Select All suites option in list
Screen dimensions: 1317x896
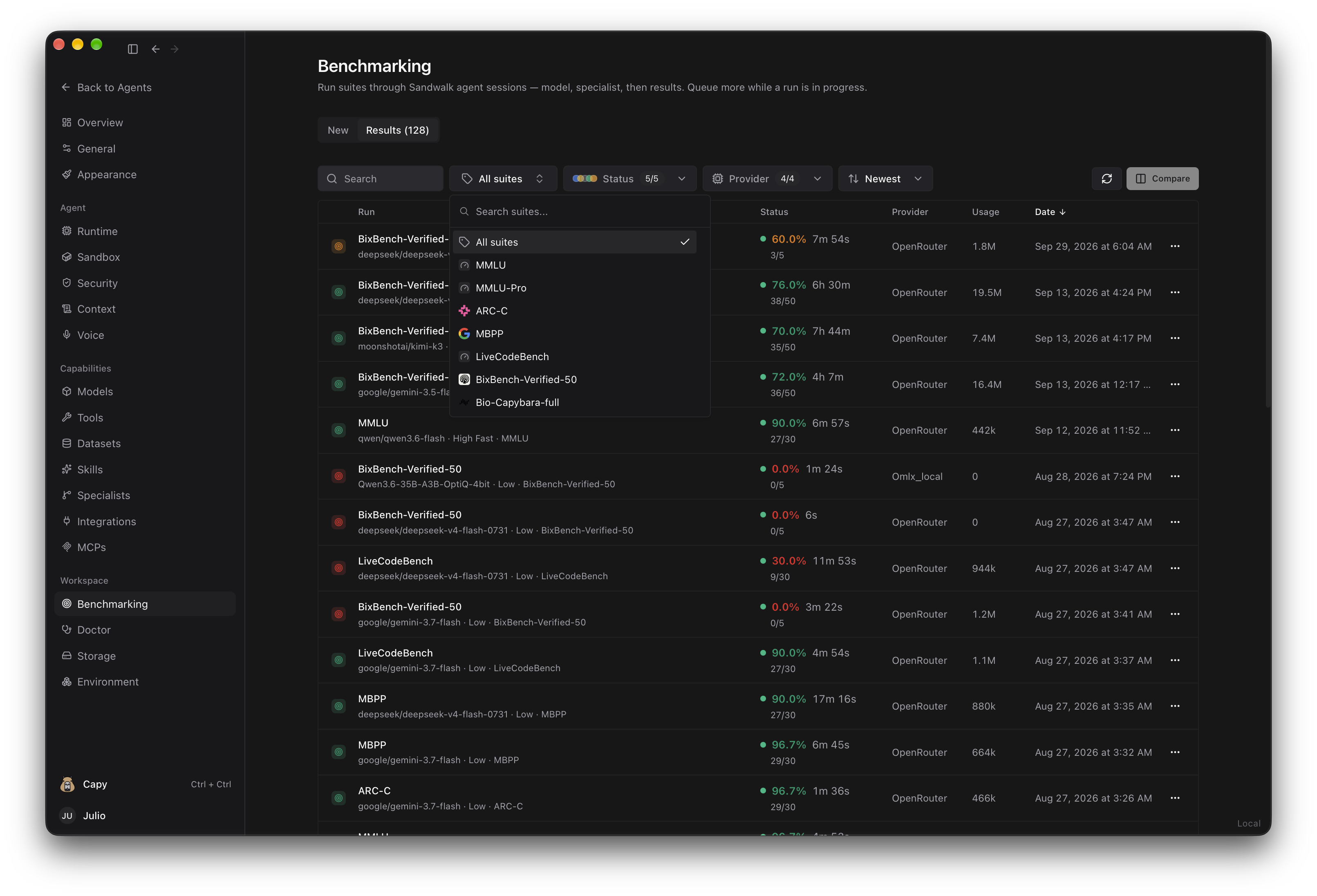575,242
